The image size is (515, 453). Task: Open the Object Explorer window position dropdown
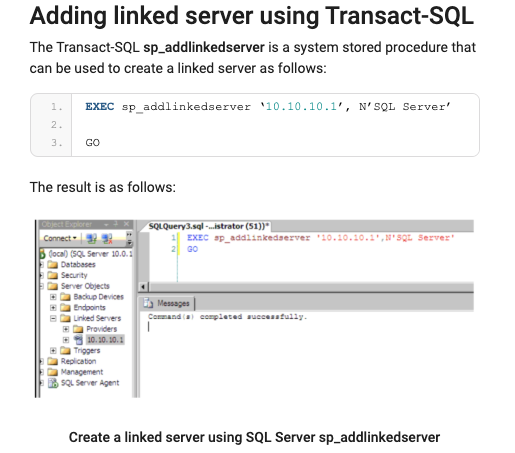106,224
